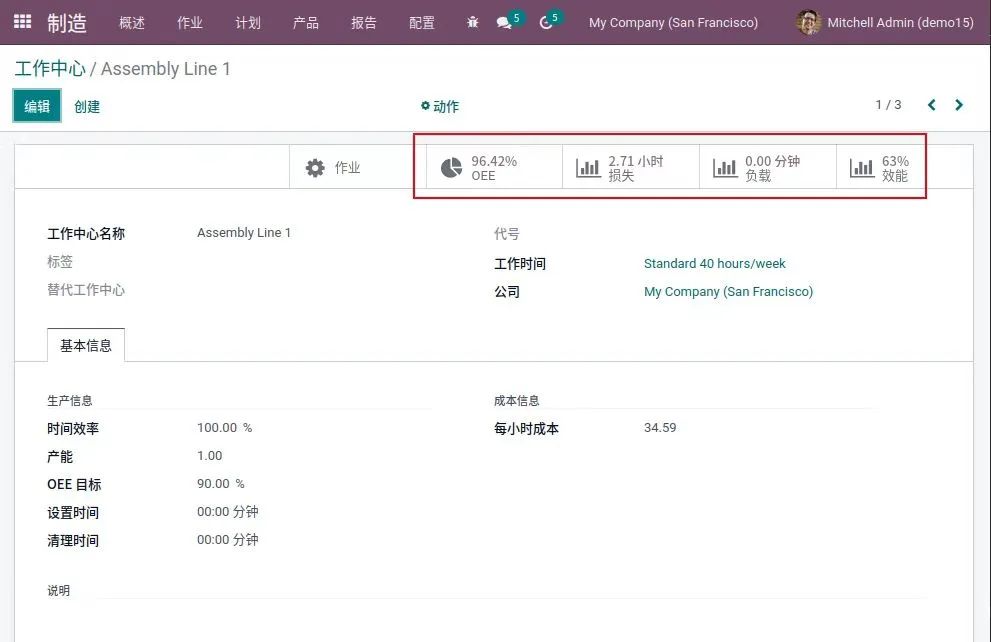Click the 创建 create button
The image size is (991, 642).
(x=87, y=106)
